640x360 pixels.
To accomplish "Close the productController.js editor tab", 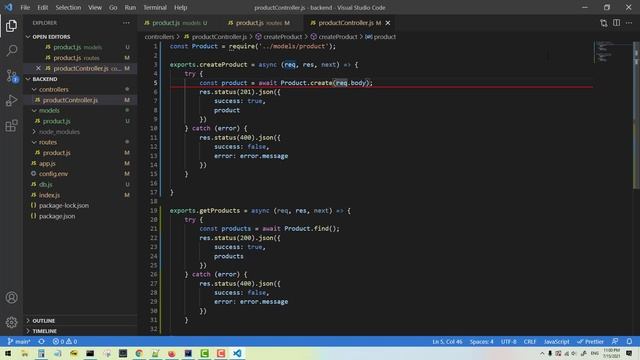I will click(388, 23).
